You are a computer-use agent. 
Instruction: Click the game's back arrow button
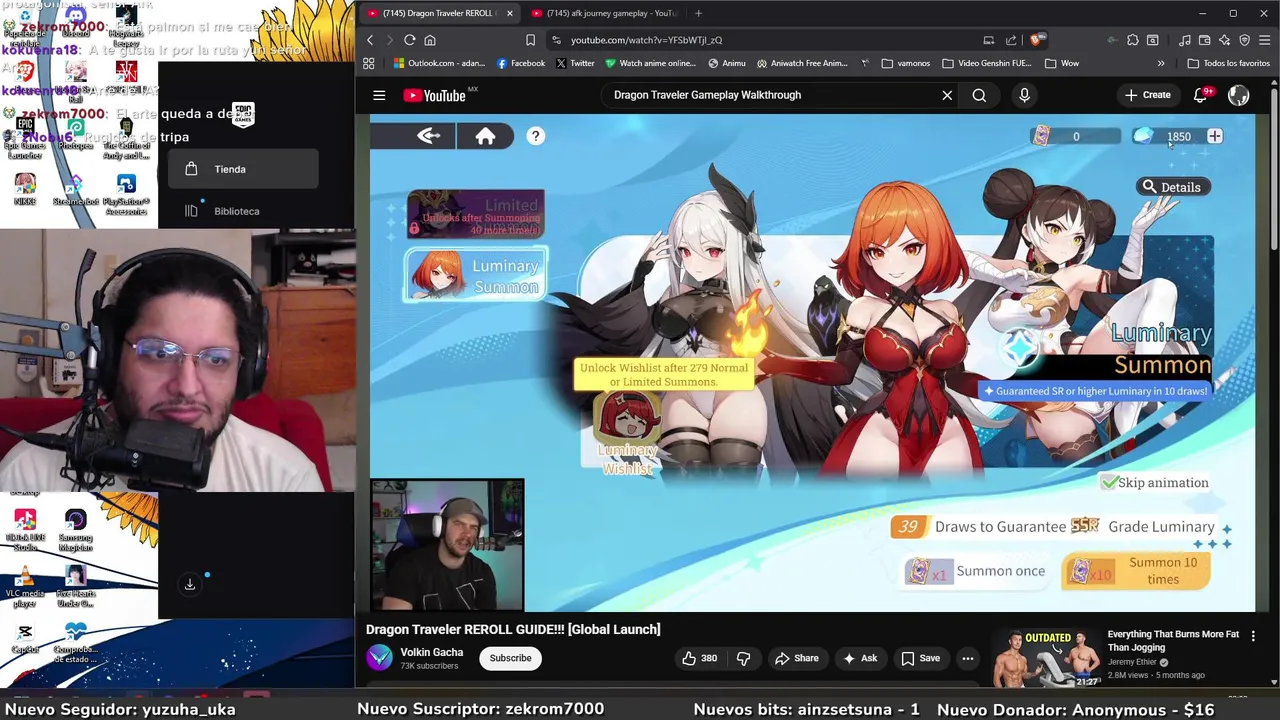coord(429,136)
